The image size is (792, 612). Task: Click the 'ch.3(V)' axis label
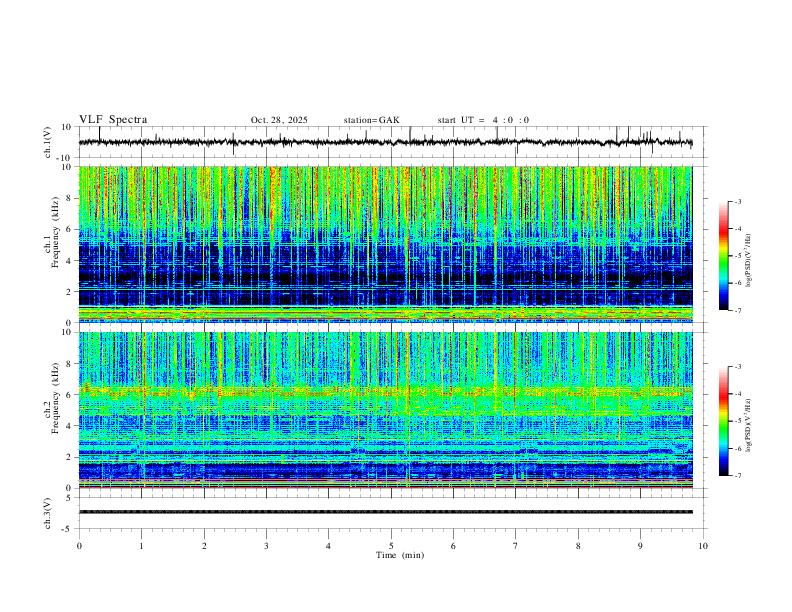(x=48, y=513)
